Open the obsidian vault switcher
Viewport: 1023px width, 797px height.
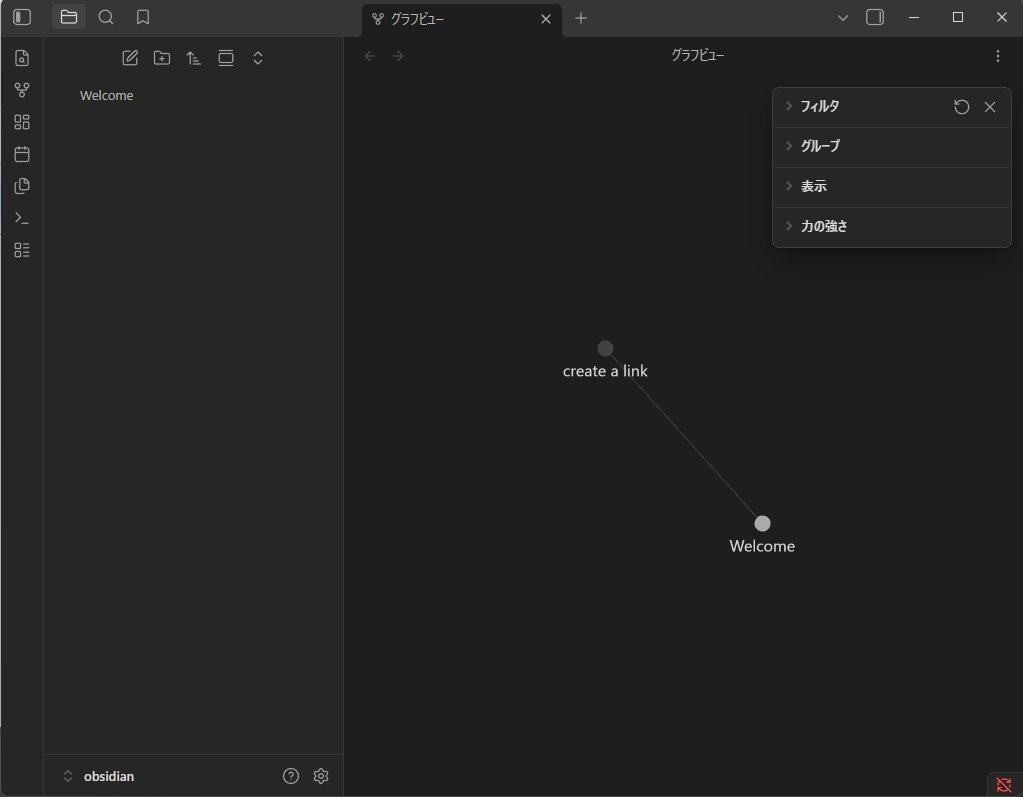pyautogui.click(x=98, y=776)
